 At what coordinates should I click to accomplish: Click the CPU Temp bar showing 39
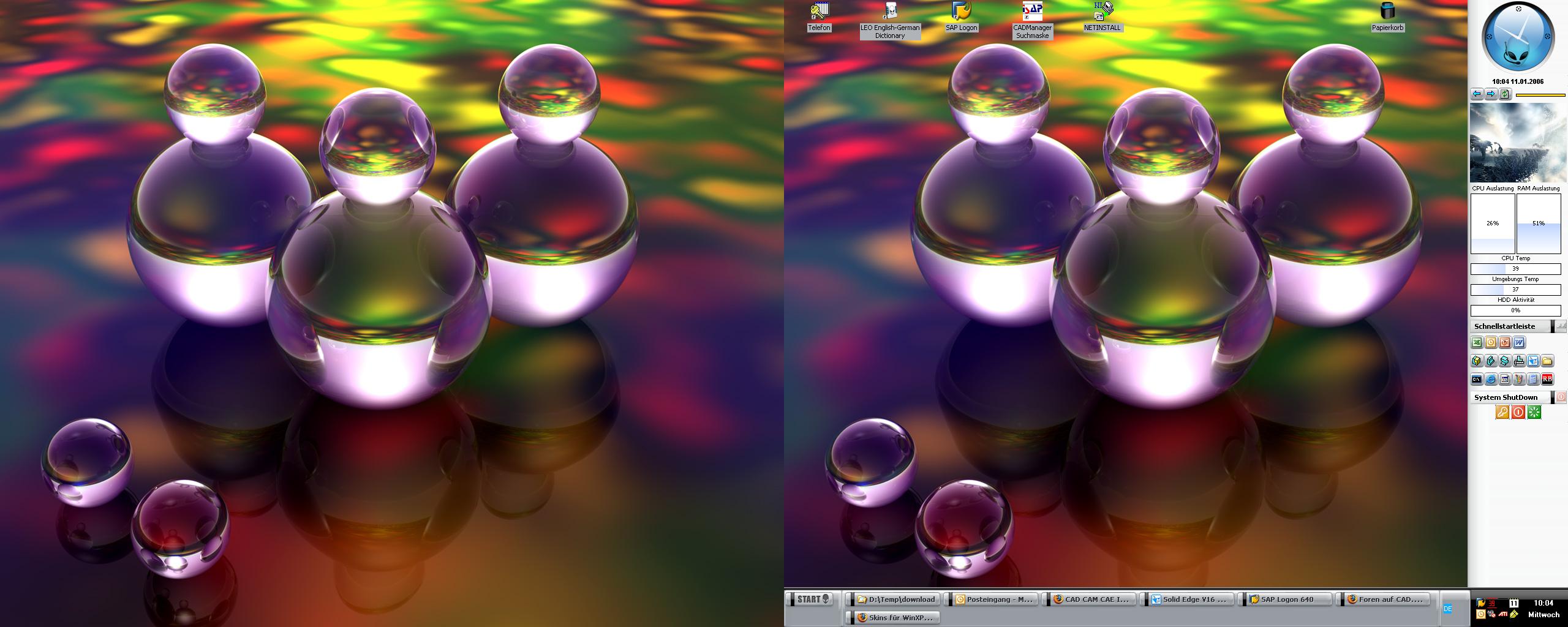pyautogui.click(x=1516, y=269)
